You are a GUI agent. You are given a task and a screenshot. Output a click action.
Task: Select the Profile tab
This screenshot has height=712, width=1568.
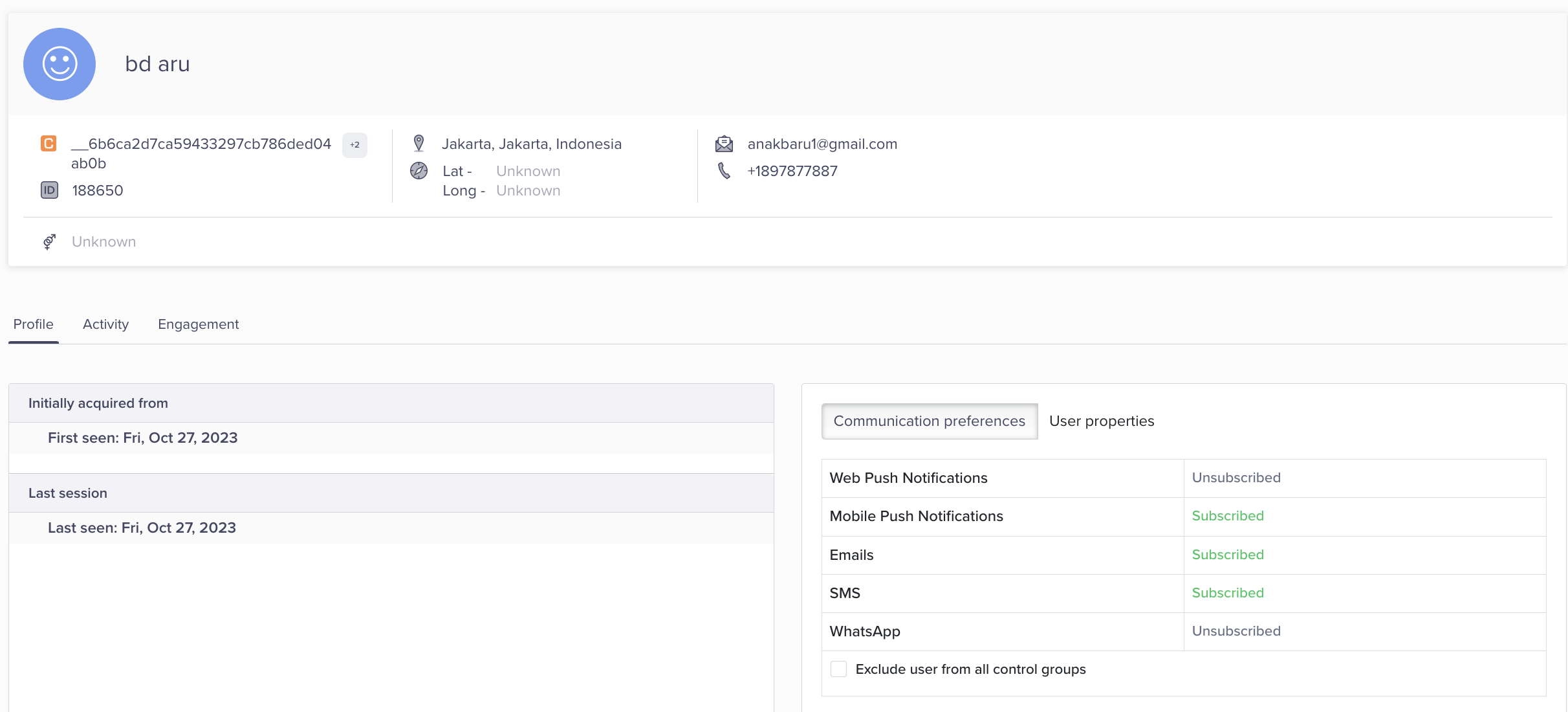pyautogui.click(x=34, y=324)
